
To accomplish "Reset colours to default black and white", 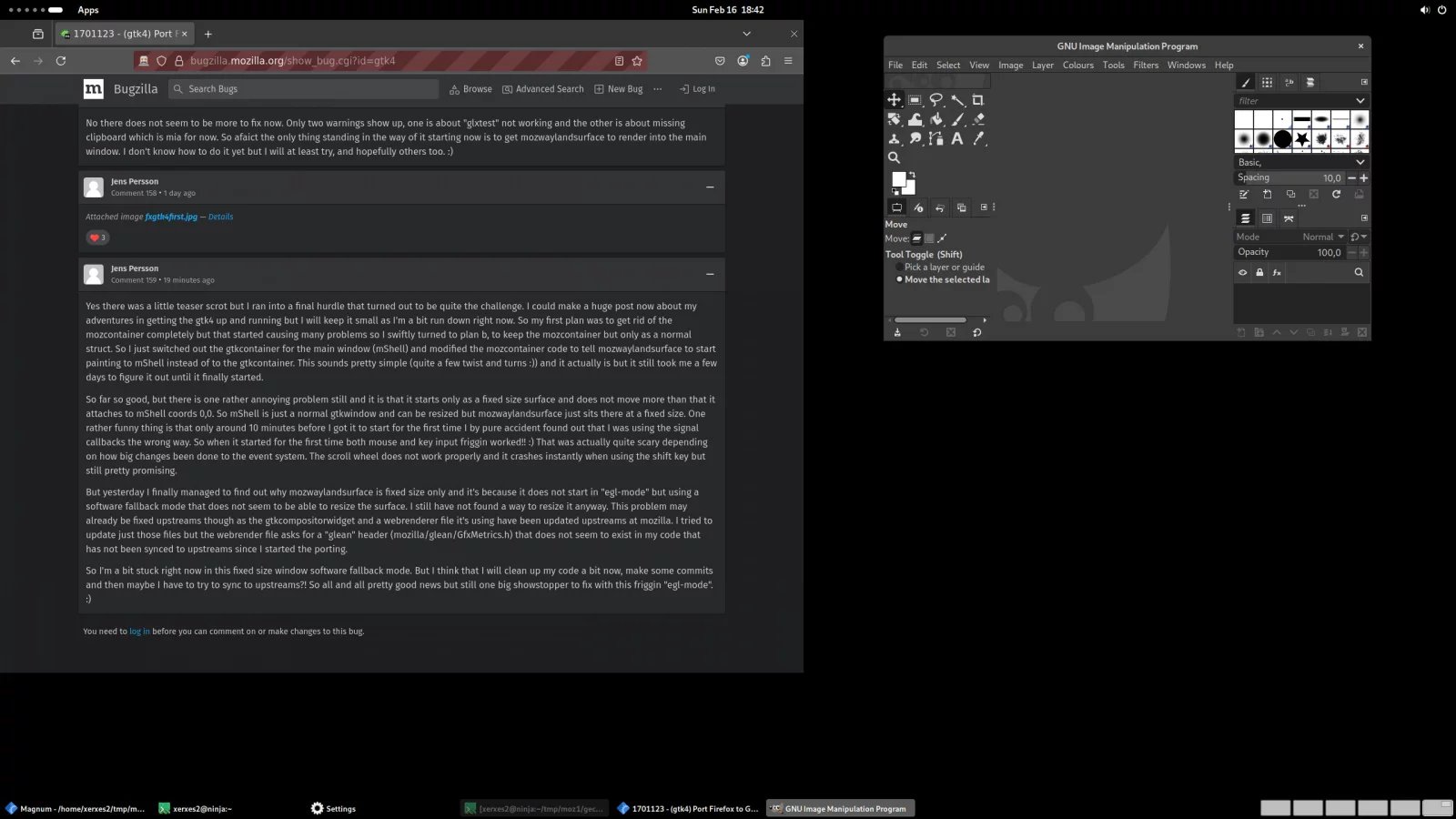I will point(895,192).
